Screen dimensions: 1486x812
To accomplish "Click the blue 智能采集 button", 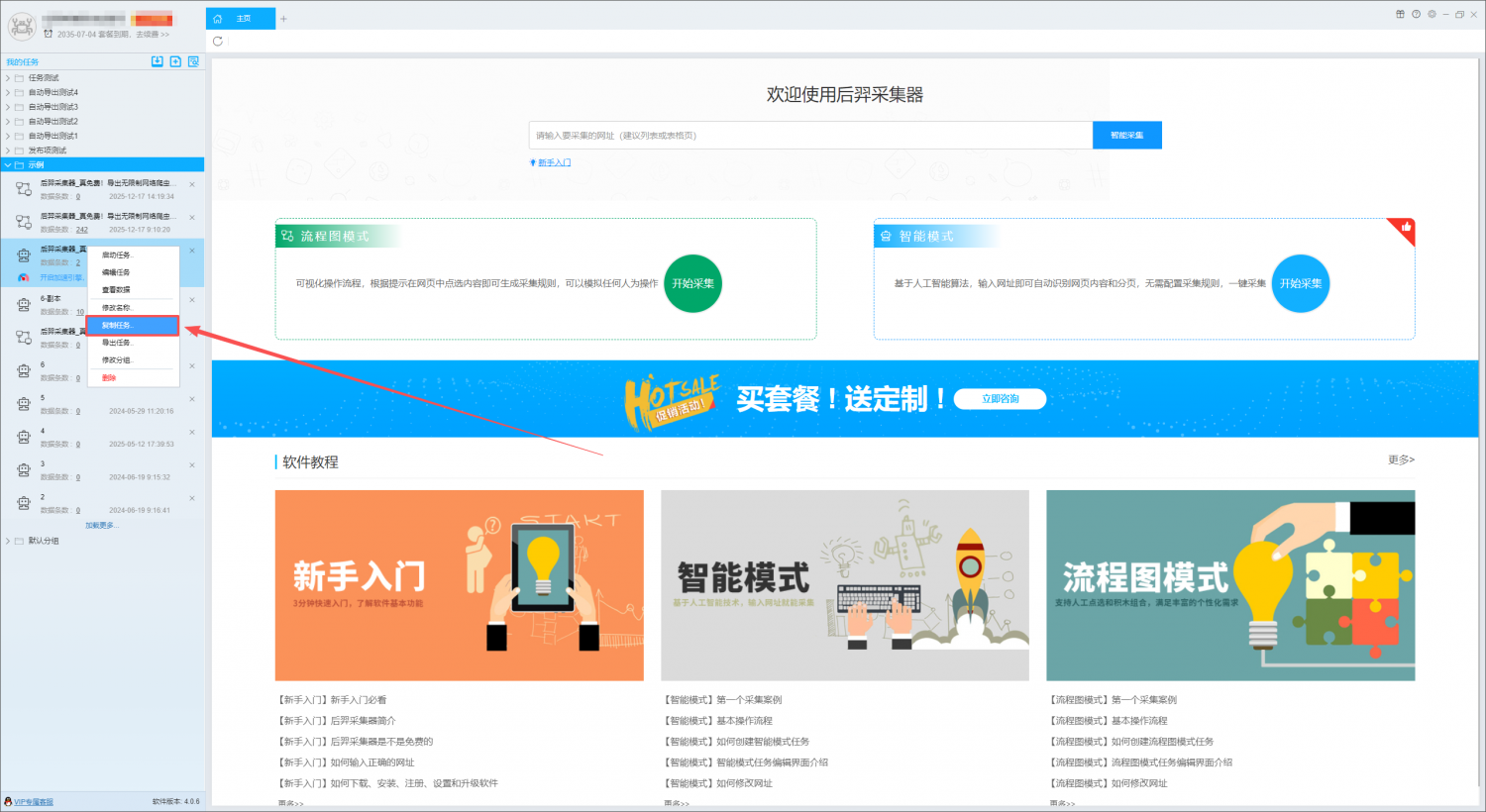I will tap(1126, 136).
